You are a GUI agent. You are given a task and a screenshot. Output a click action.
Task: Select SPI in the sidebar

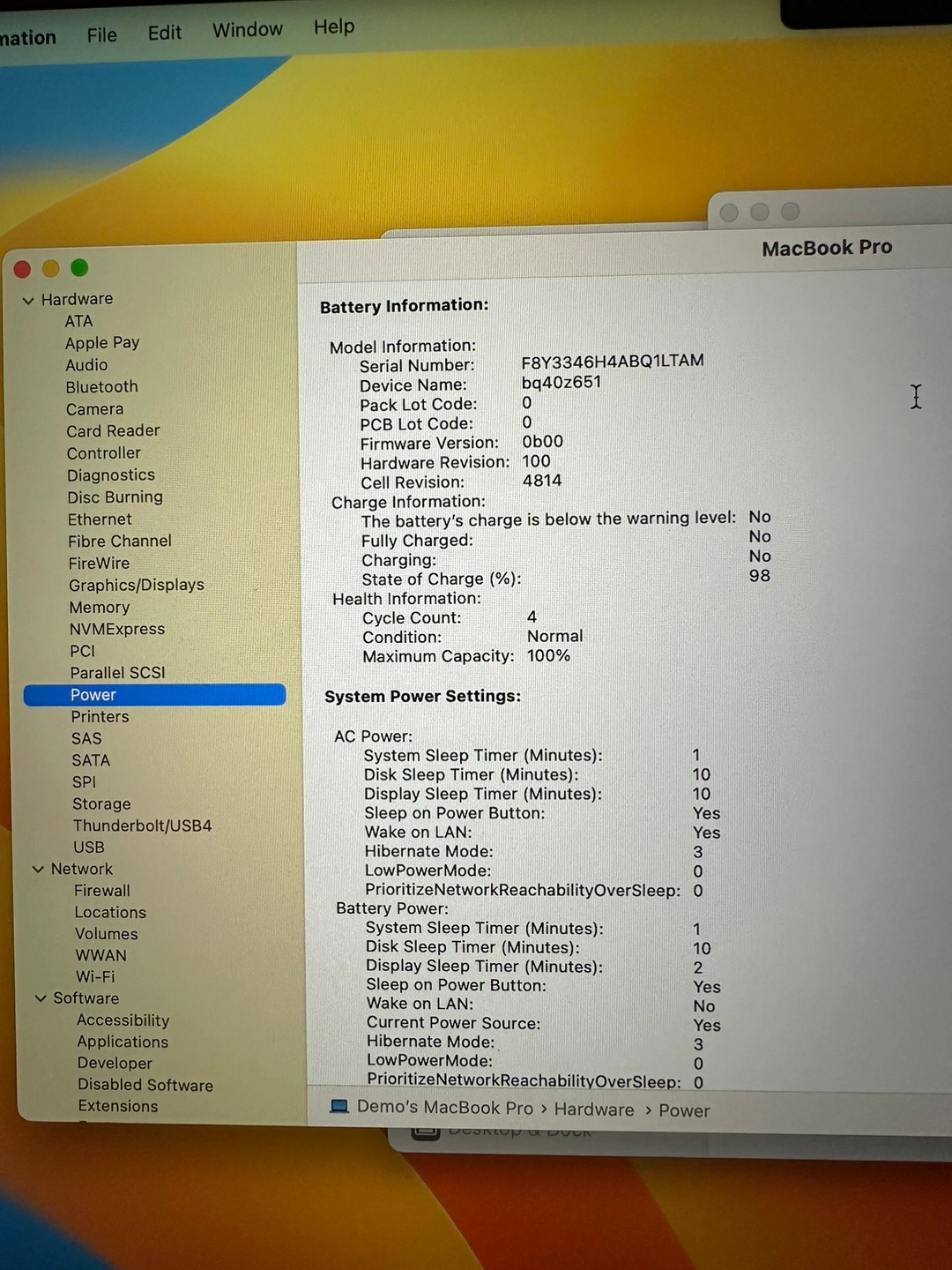(84, 781)
